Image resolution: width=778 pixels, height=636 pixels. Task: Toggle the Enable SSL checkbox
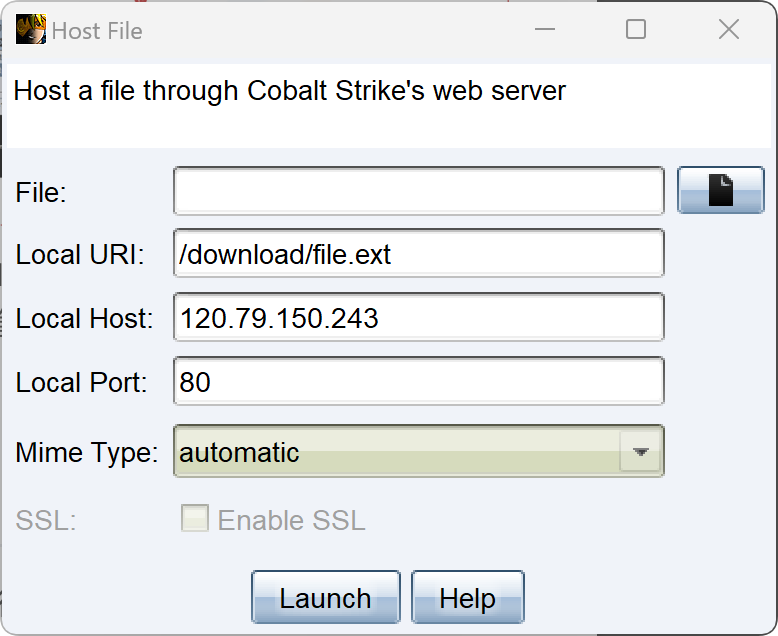pyautogui.click(x=194, y=518)
